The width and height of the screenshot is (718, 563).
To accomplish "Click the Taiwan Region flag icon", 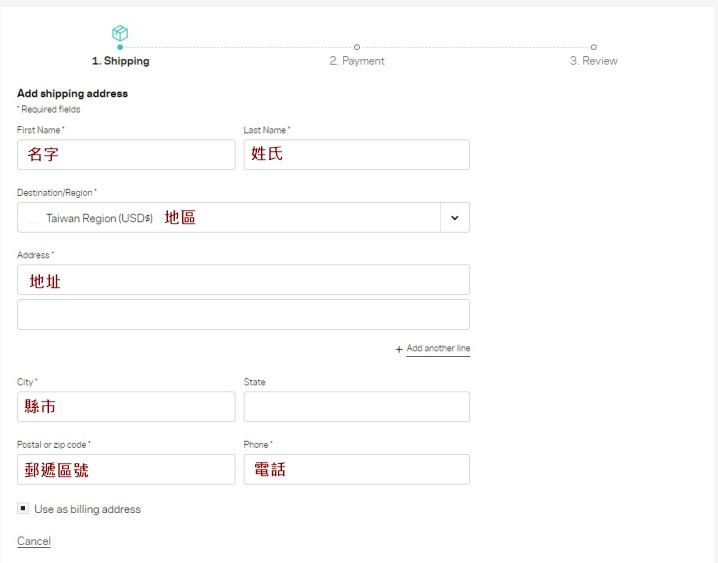I will point(32,218).
